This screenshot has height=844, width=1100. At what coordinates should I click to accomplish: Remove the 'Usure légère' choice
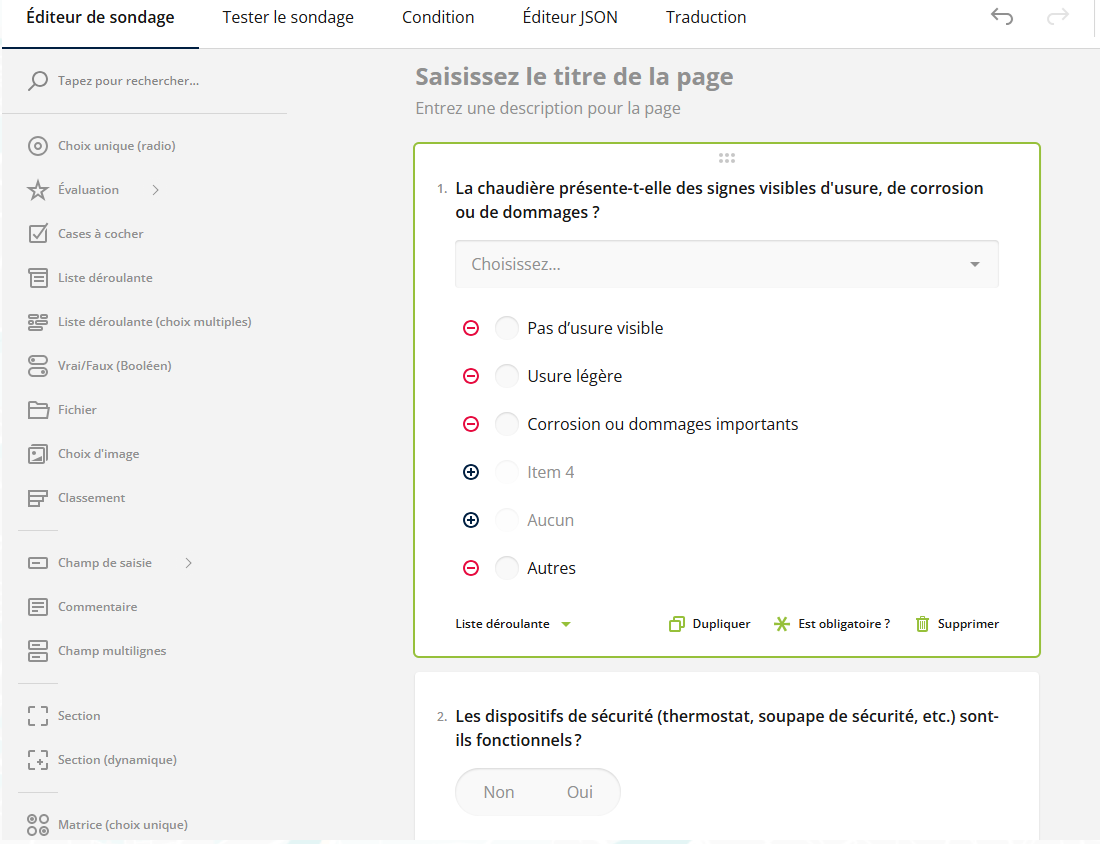pyautogui.click(x=471, y=376)
